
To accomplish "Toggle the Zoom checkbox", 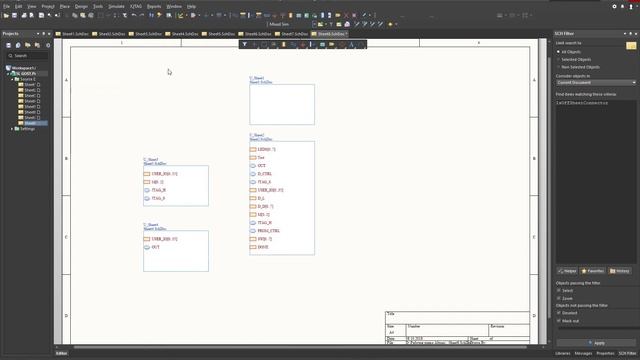I will coord(559,298).
